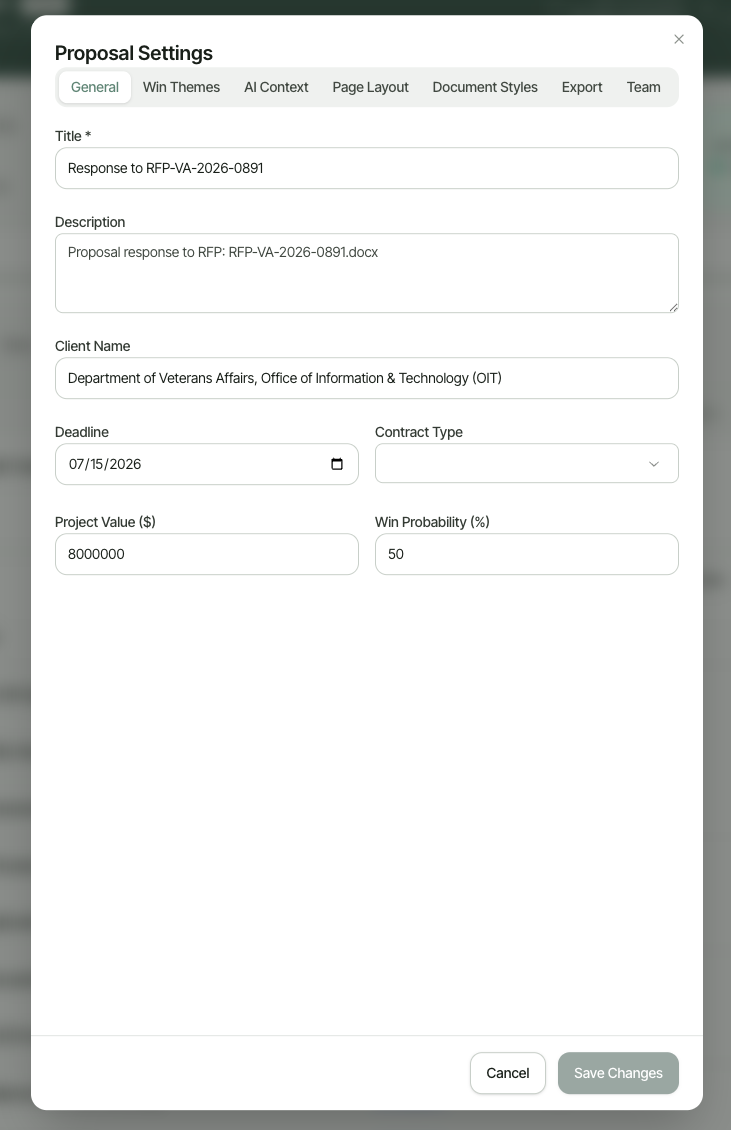Switch to the General tab
The image size is (731, 1130).
[x=94, y=87]
